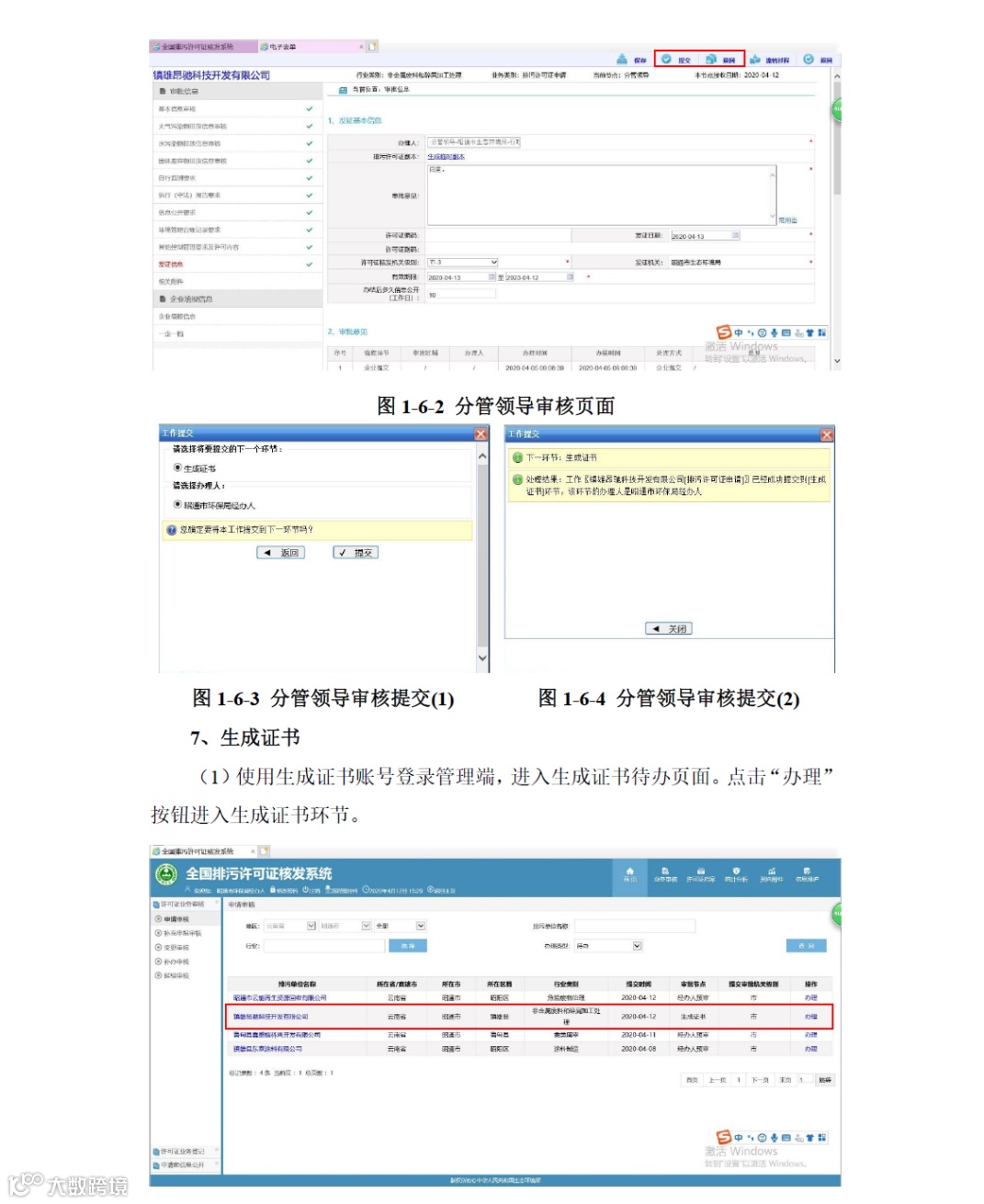Click the 排污单位名称 search field
The image size is (984, 1204).
[x=635, y=926]
